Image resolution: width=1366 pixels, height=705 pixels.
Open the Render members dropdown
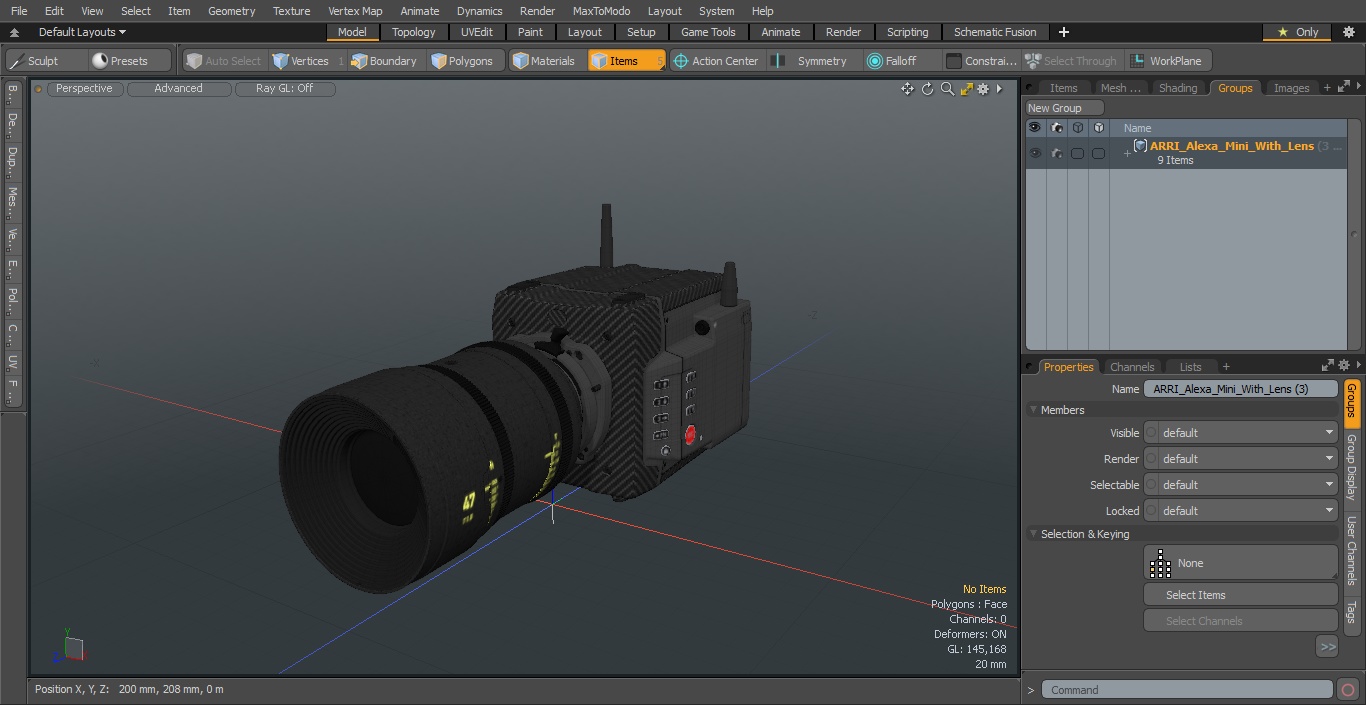tap(1240, 459)
